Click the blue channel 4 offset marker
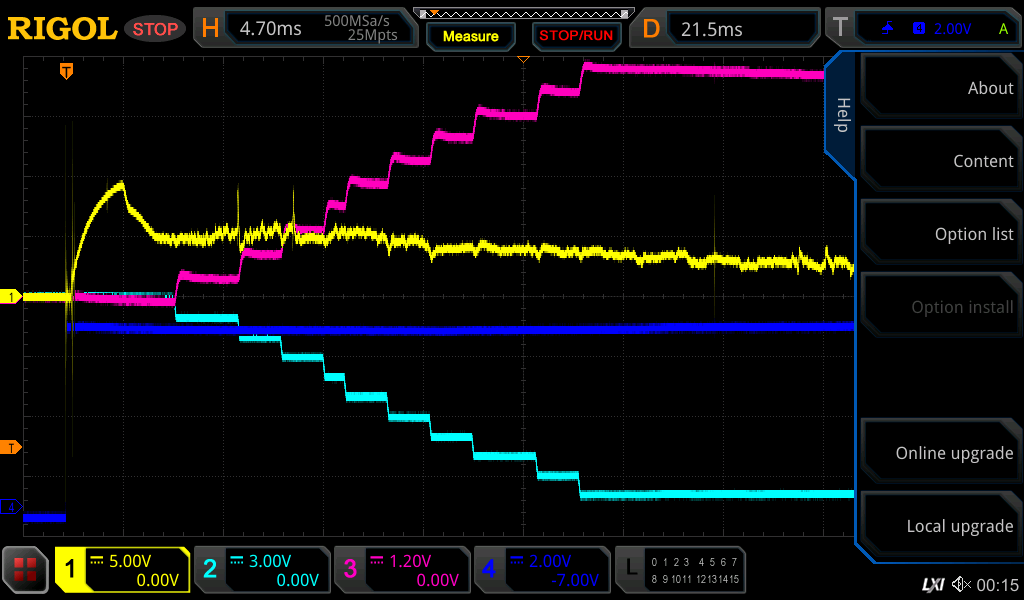The width and height of the screenshot is (1024, 600). pos(12,507)
